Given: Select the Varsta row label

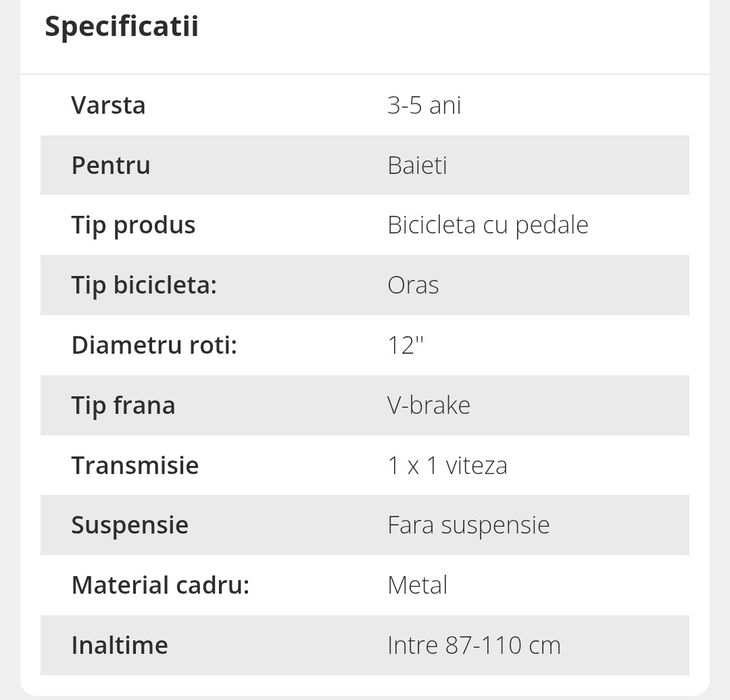Looking at the screenshot, I should tap(108, 105).
